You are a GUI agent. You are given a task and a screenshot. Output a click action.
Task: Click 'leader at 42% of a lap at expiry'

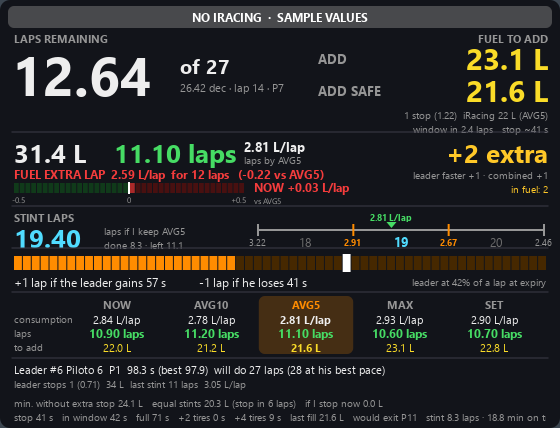[x=479, y=283]
